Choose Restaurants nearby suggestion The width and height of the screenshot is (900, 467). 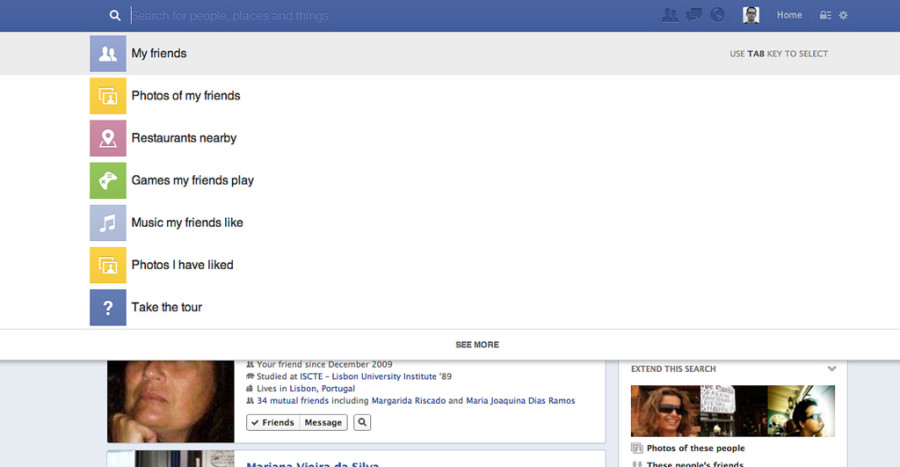tap(184, 138)
